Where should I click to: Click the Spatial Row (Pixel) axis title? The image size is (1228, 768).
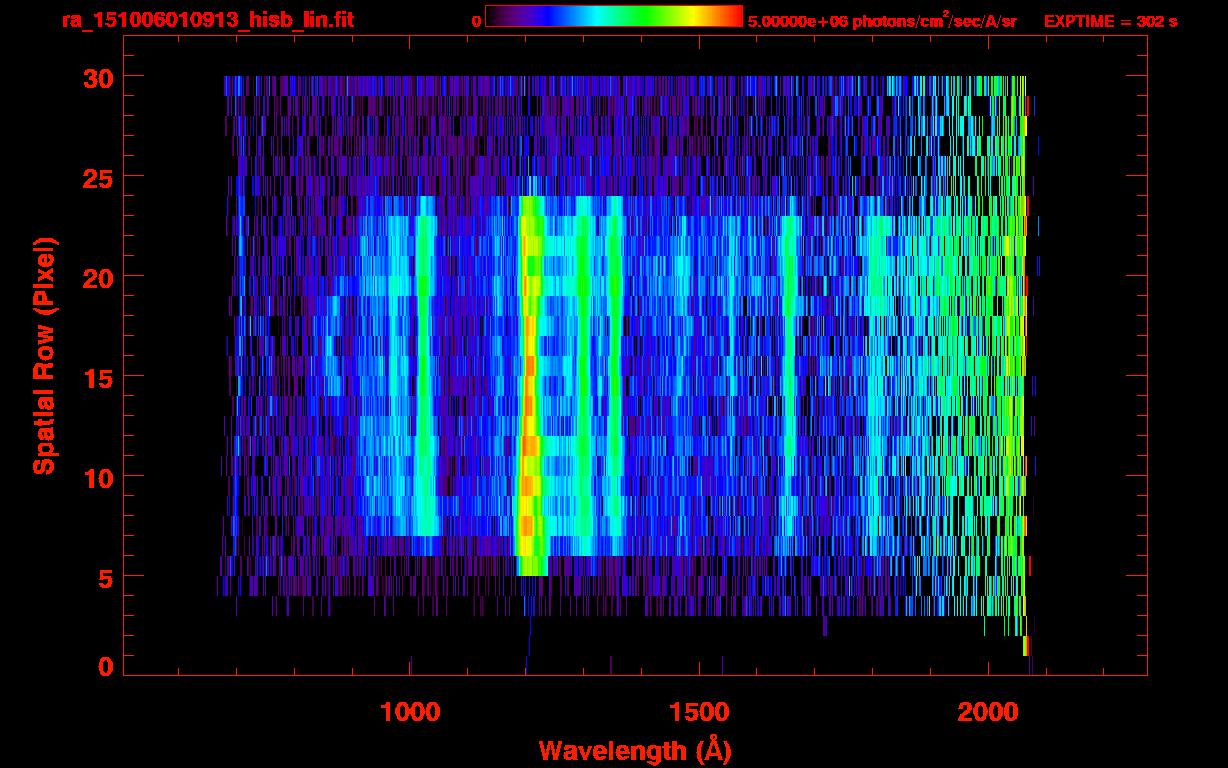pos(44,356)
